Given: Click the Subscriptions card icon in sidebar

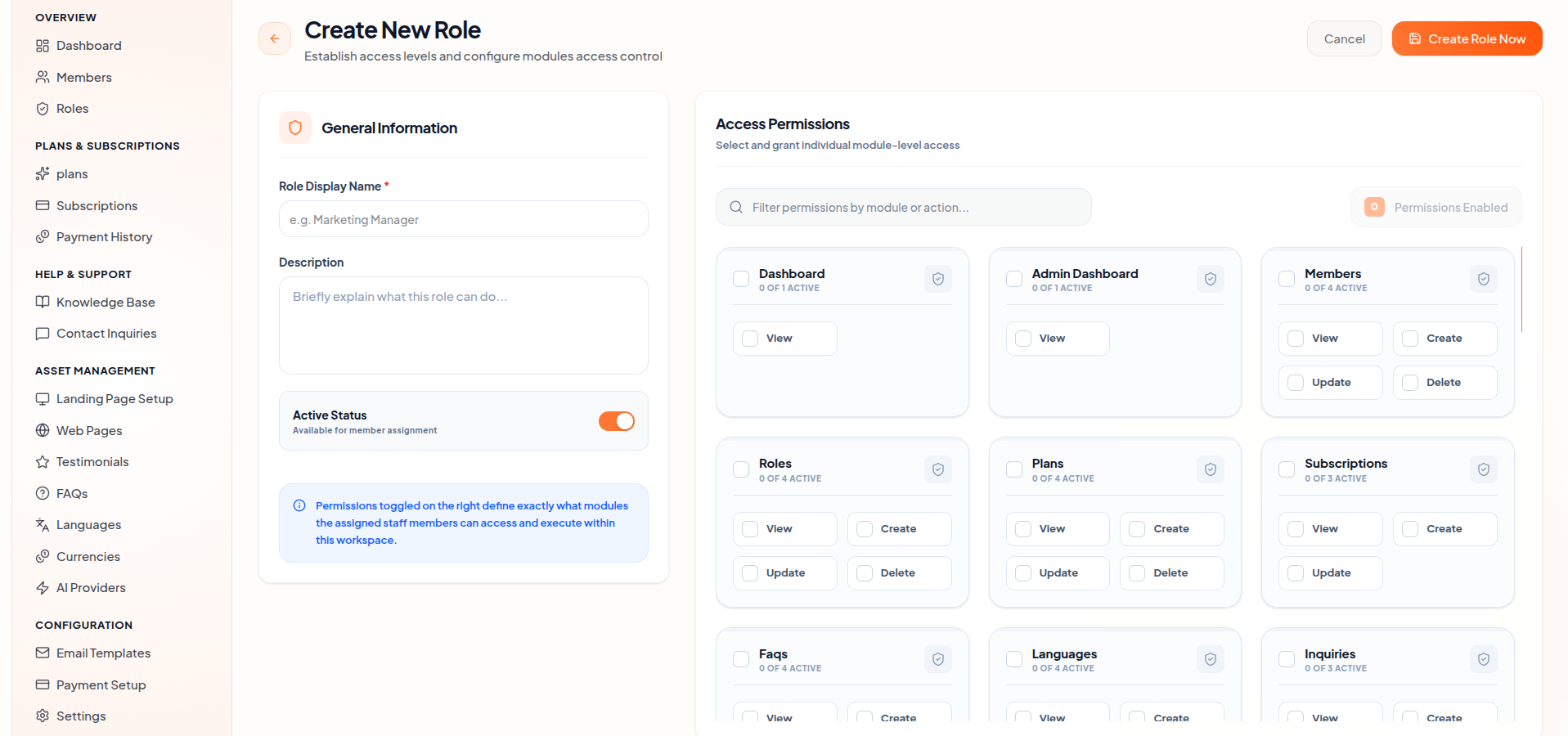Looking at the screenshot, I should (x=43, y=205).
